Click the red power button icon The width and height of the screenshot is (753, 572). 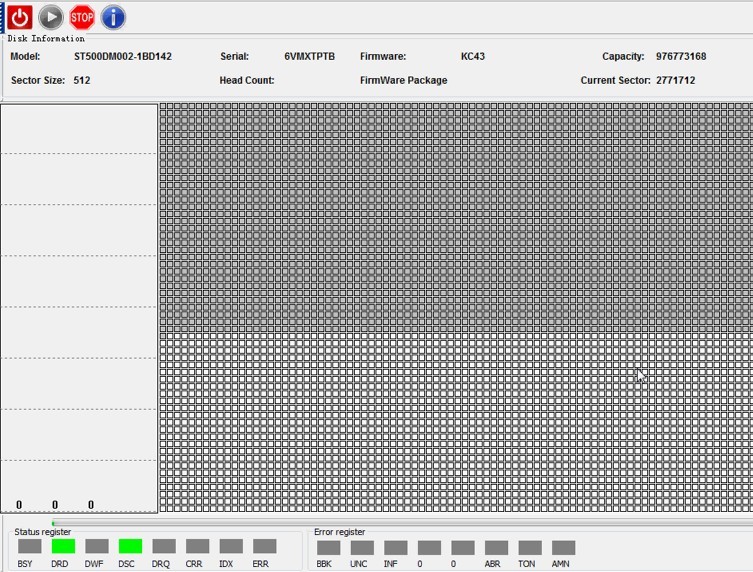tap(20, 18)
